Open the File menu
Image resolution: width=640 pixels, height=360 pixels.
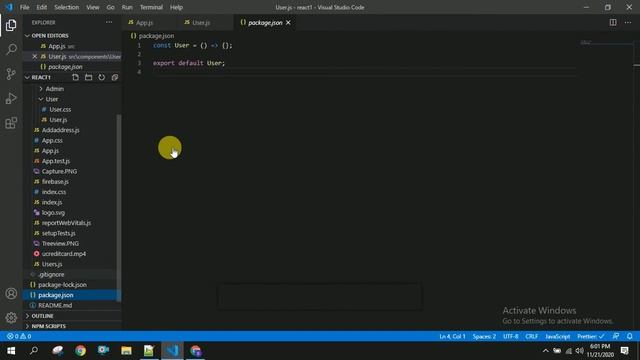(x=24, y=7)
